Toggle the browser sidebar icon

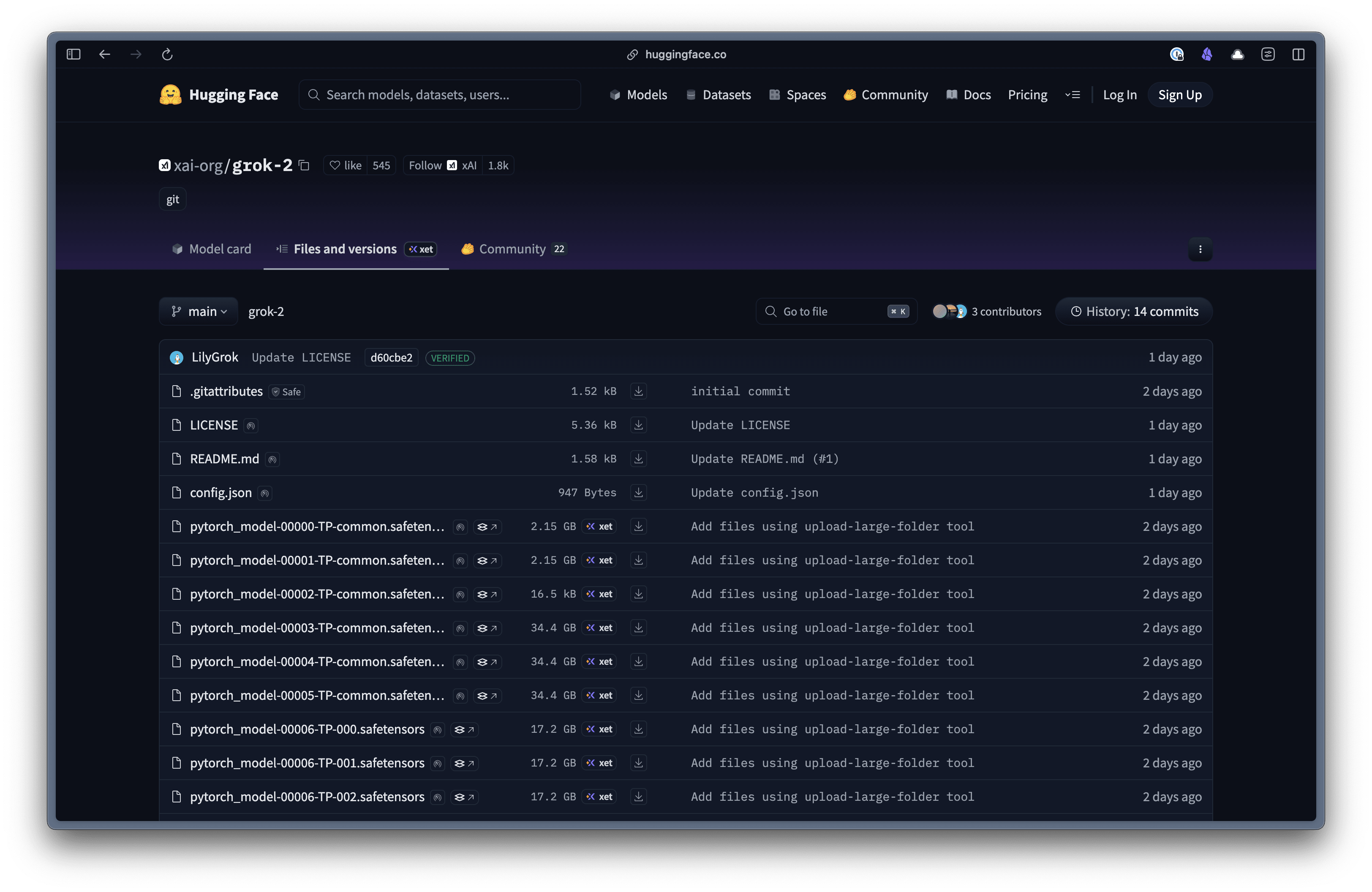[73, 54]
